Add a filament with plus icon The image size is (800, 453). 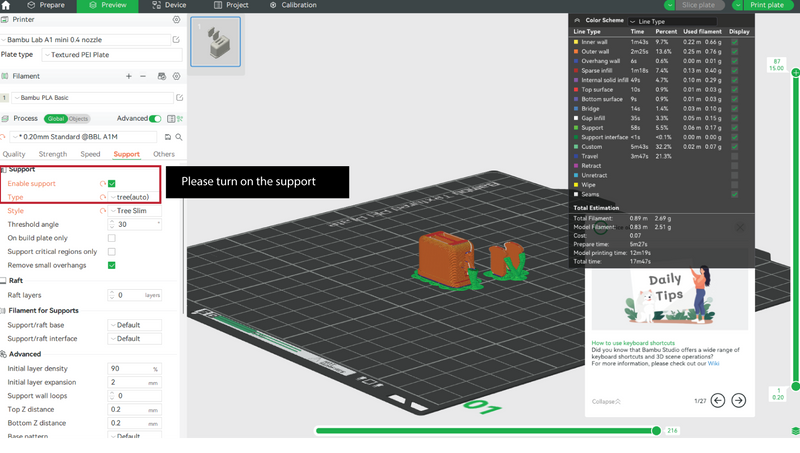pos(129,76)
